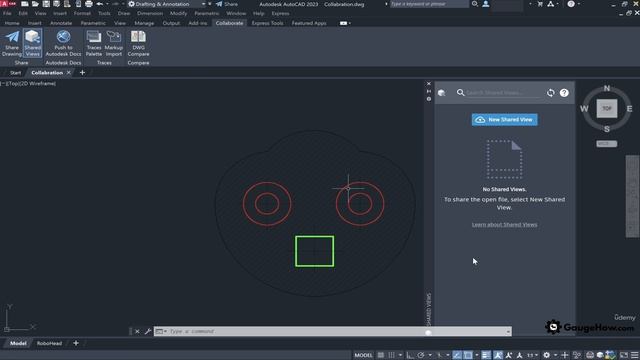Screen dimensions: 640x360
Task: Add a new layout with plus
Action: click(x=76, y=343)
